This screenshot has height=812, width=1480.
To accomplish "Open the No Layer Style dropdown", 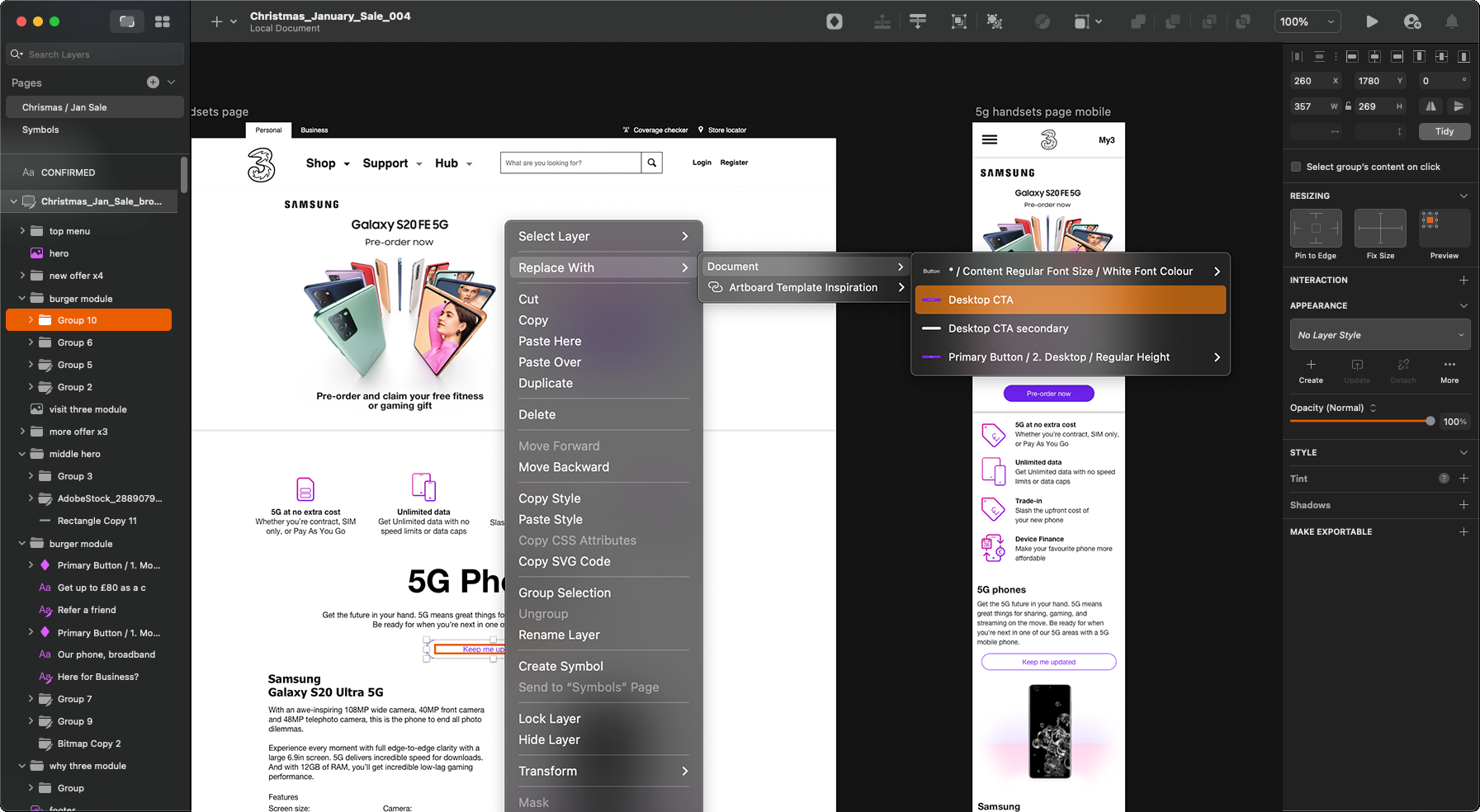I will [1379, 335].
